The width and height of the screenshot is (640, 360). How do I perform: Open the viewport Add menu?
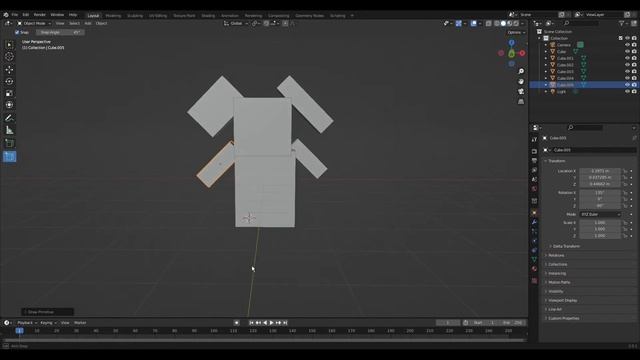pos(88,23)
